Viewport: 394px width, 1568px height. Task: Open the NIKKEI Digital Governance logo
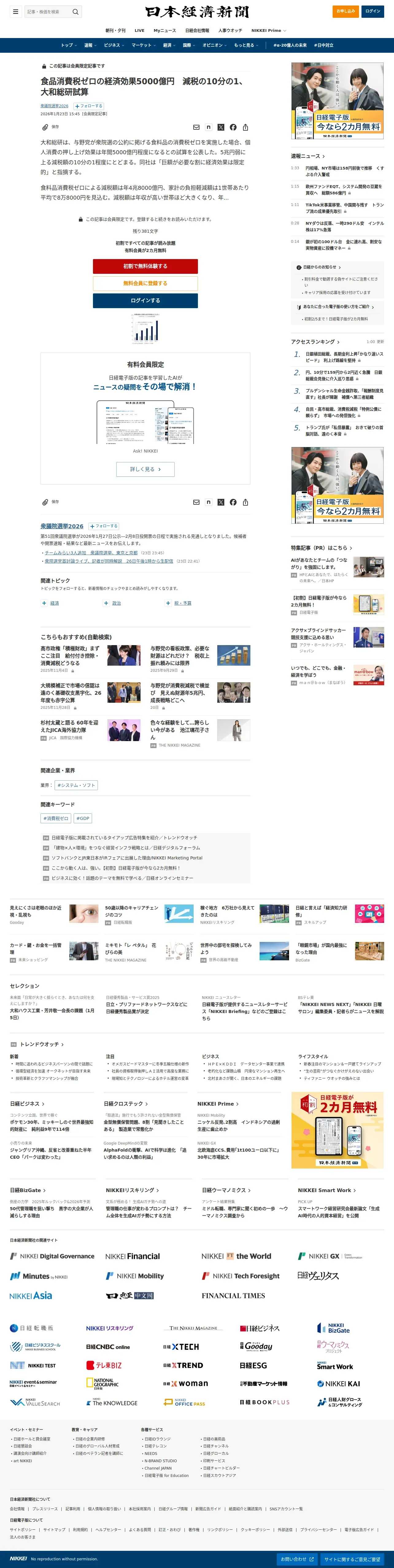click(x=52, y=1256)
